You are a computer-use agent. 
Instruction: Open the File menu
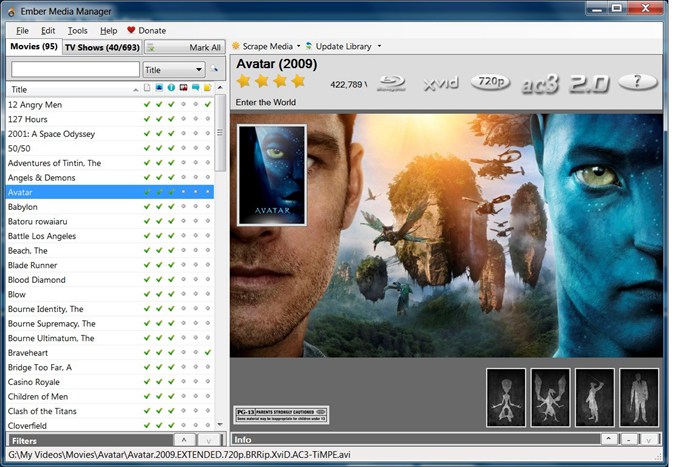22,30
